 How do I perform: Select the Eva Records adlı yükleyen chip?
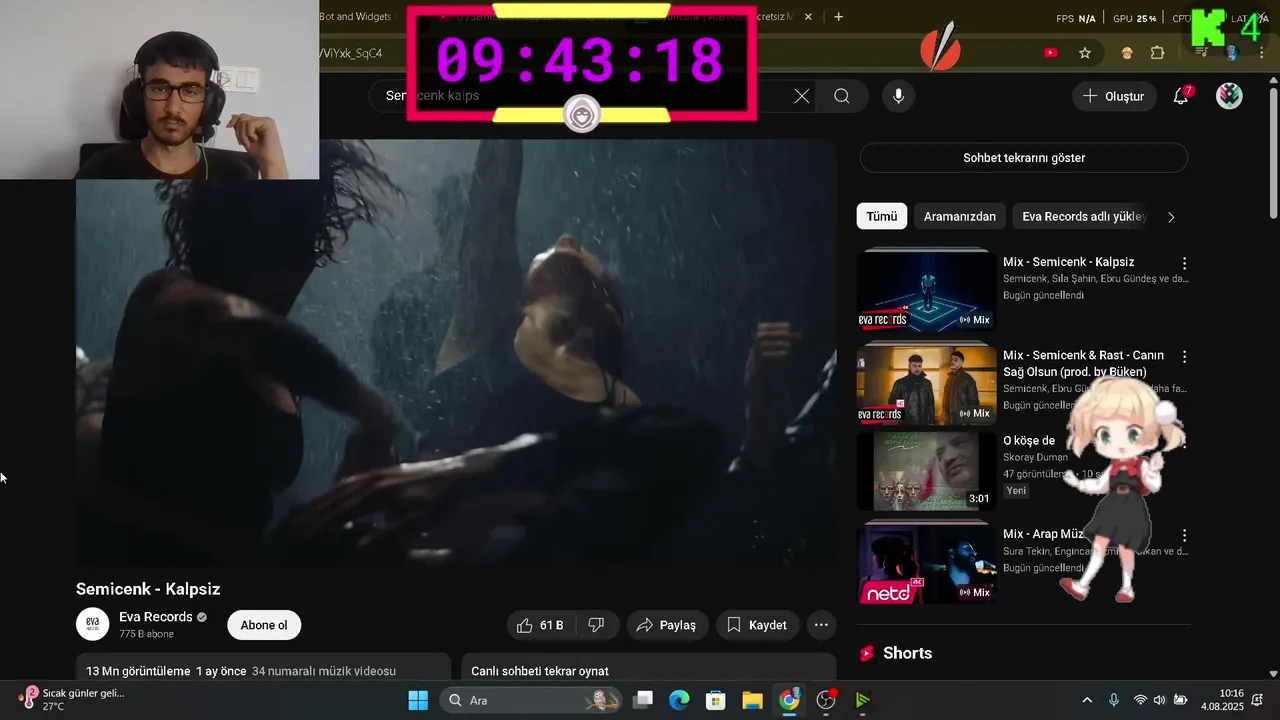(1083, 217)
